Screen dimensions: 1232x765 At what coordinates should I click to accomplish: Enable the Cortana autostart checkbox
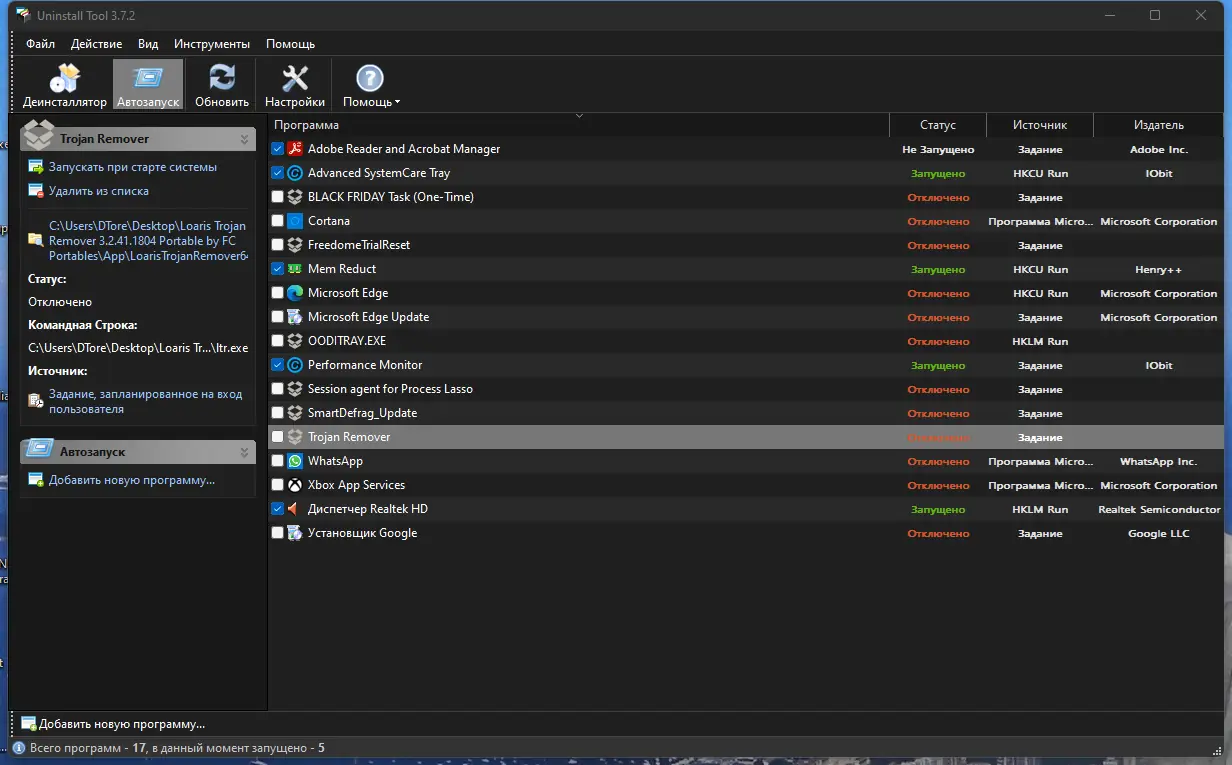(278, 221)
